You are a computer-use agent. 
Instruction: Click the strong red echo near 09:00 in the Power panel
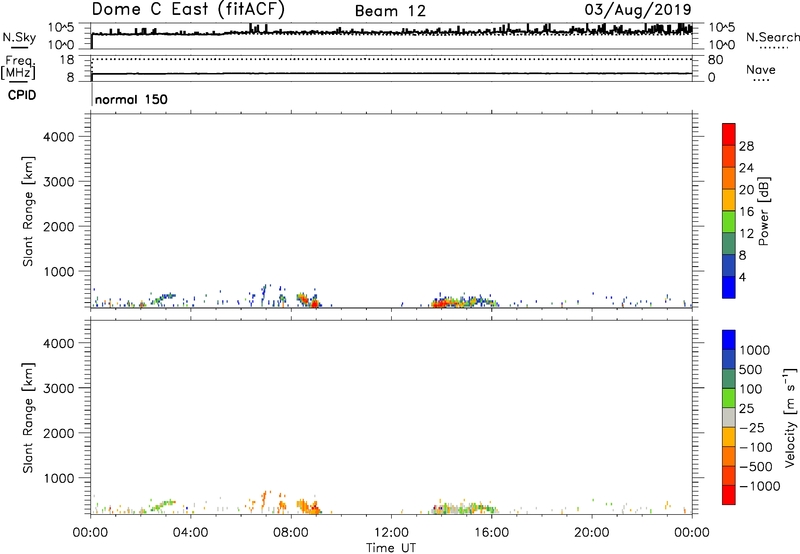[x=315, y=304]
